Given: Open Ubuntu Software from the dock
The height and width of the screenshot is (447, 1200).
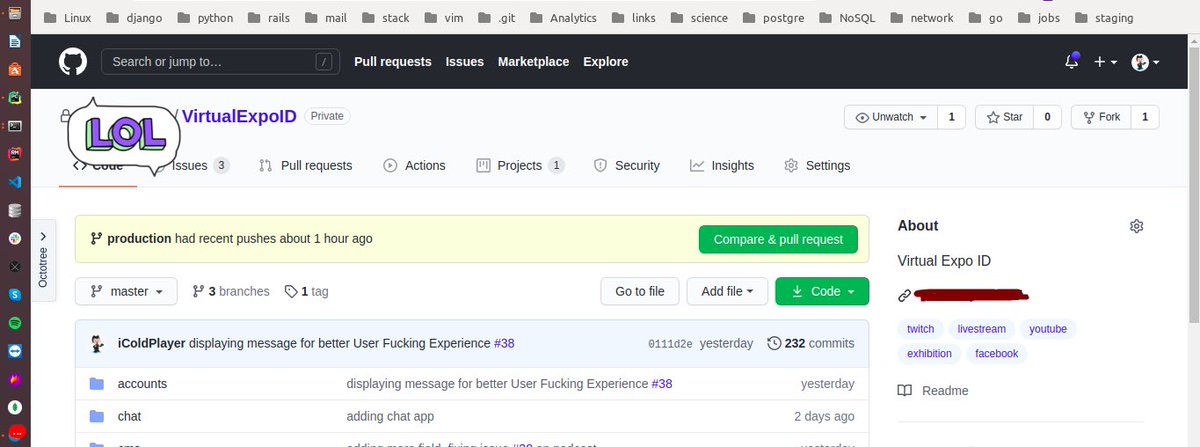Looking at the screenshot, I should tap(15, 70).
